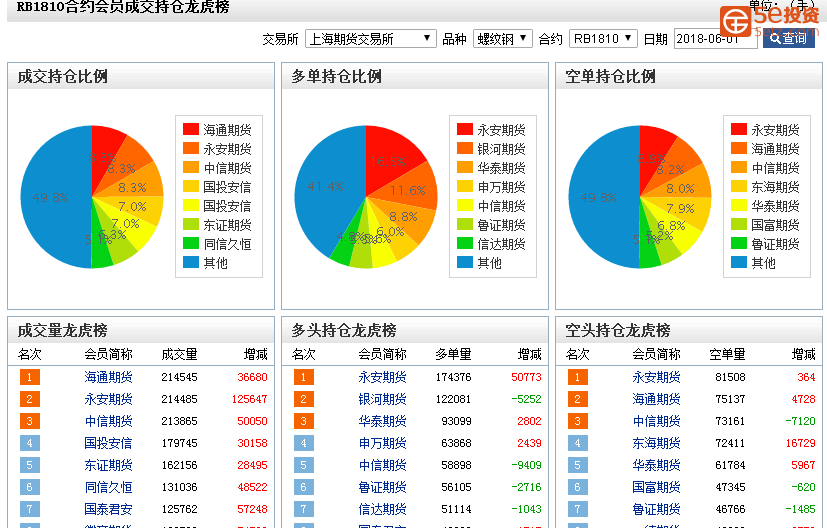The width and height of the screenshot is (827, 528).
Task: Click the 查询 search button
Action: click(x=788, y=38)
